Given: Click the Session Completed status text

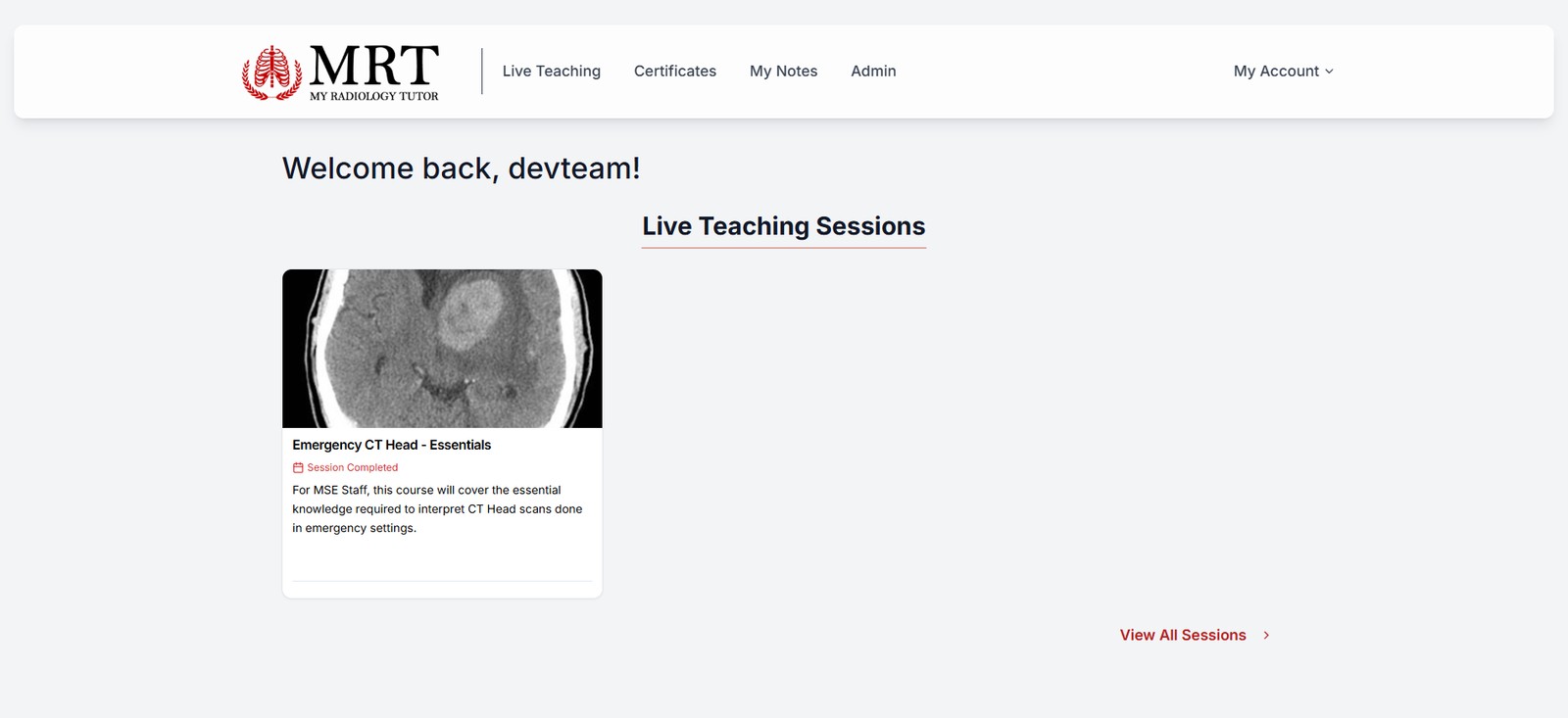Looking at the screenshot, I should [x=353, y=468].
